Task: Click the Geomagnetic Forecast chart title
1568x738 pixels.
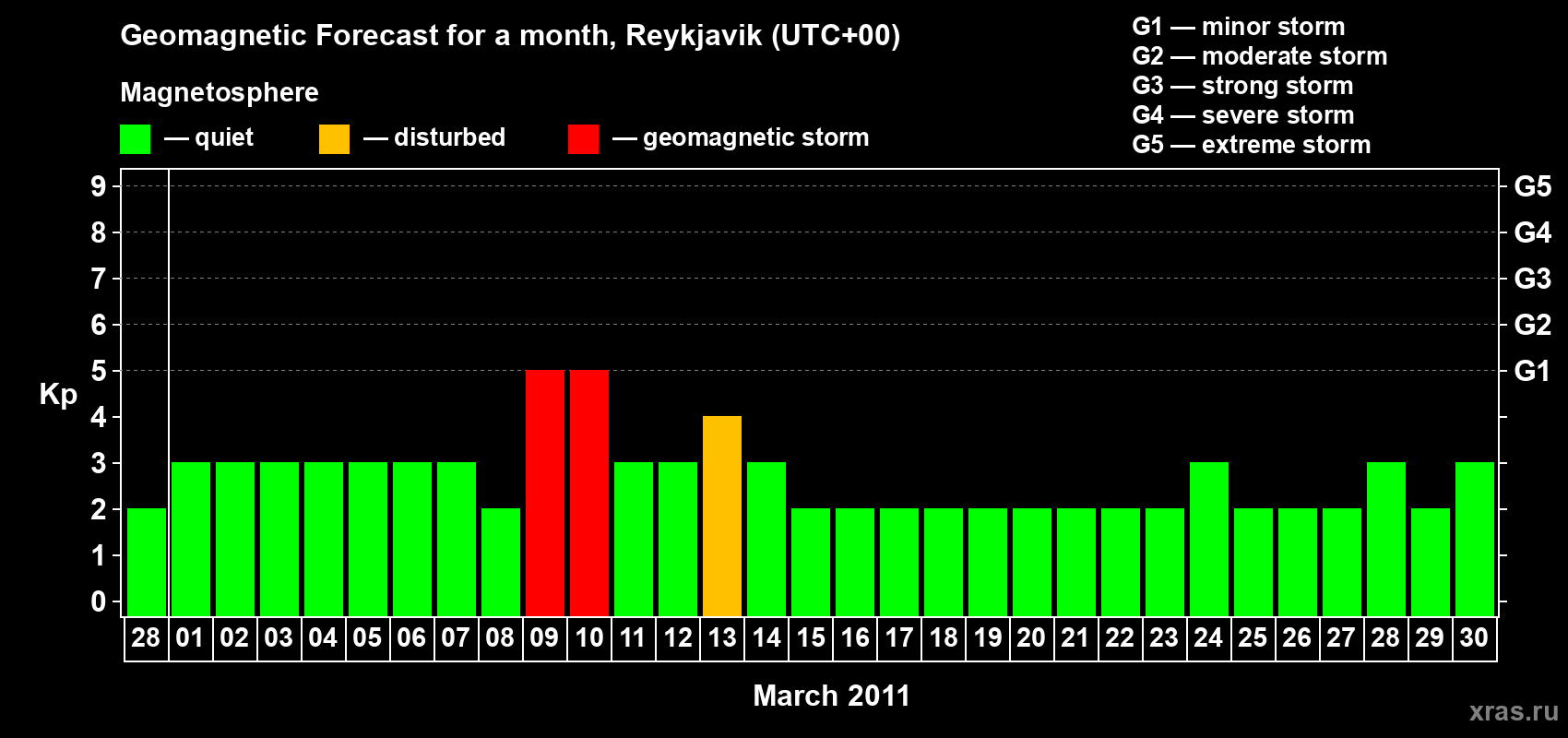Action: click(x=510, y=36)
